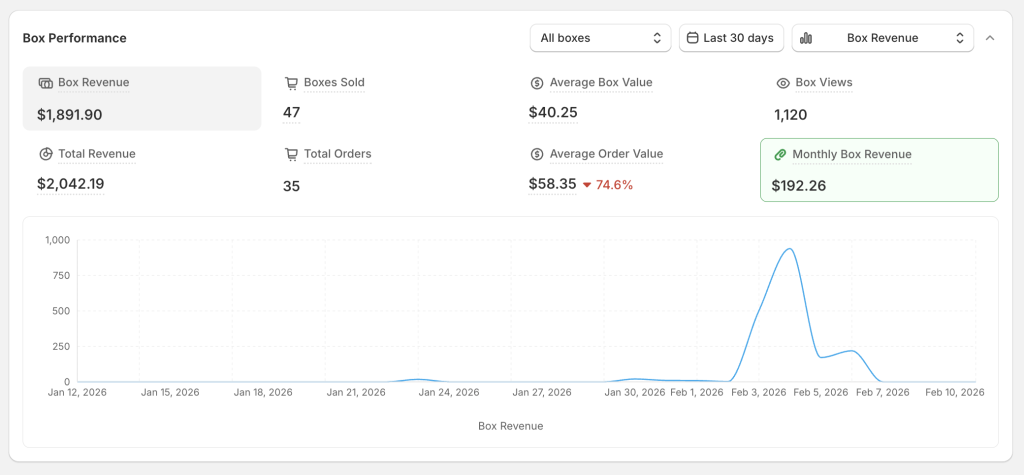
Task: Collapse the Box Performance panel
Action: 990,38
